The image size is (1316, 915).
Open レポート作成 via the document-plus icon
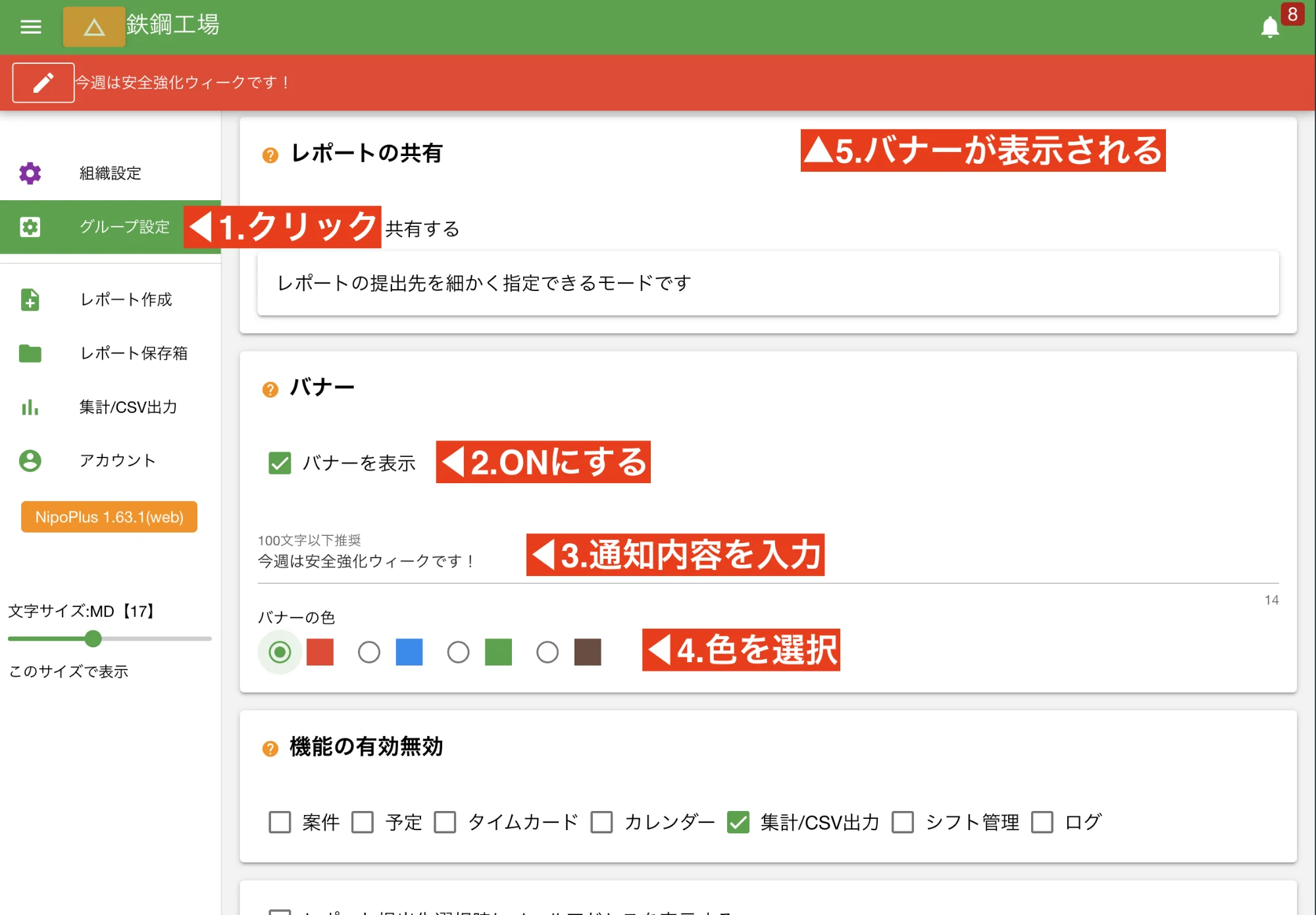29,300
